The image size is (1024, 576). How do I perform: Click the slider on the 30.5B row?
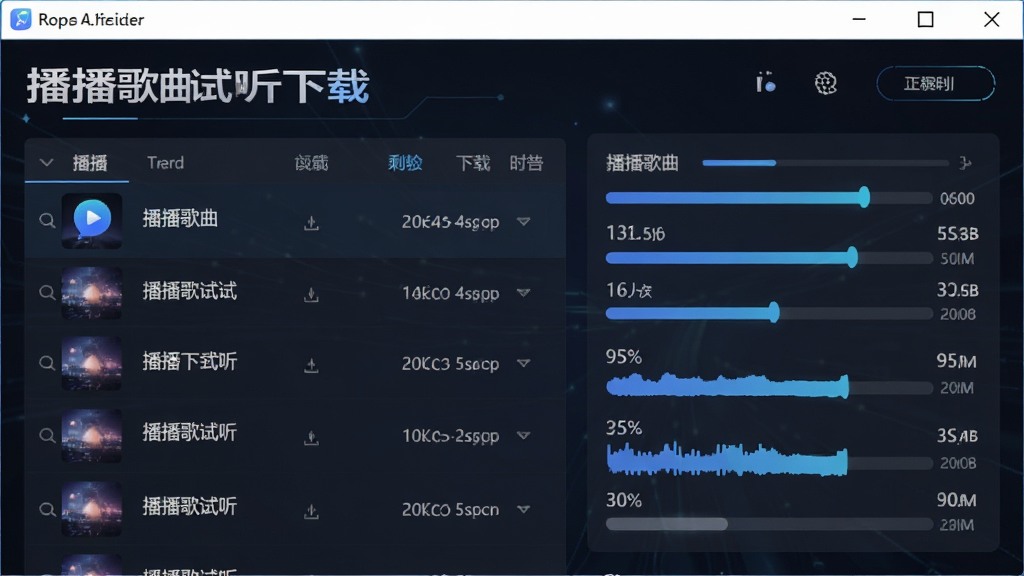tap(769, 313)
